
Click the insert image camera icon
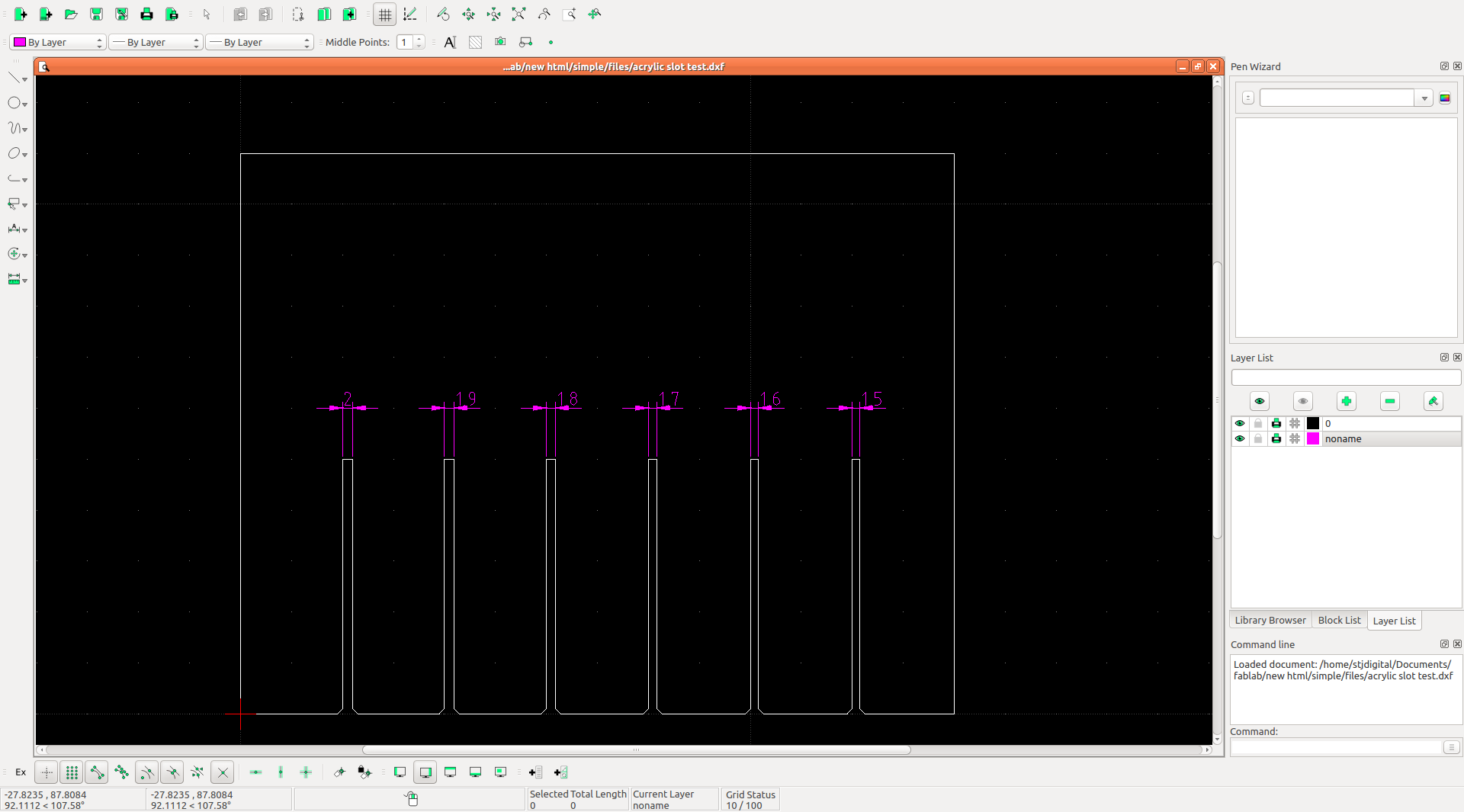(x=500, y=42)
